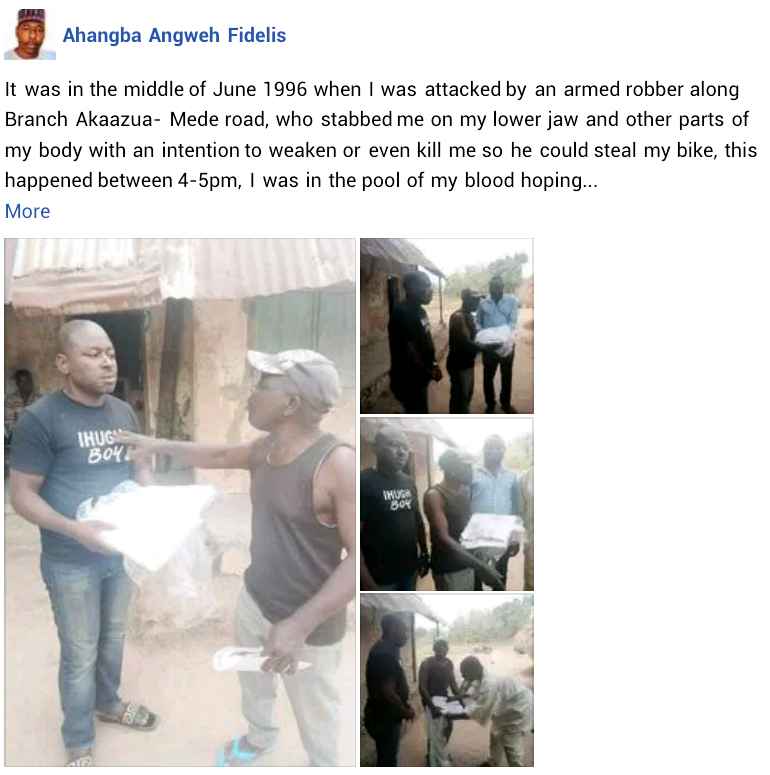The image size is (770, 775).
Task: Click the truncated line ending in blood hoping...
Action: click(301, 181)
